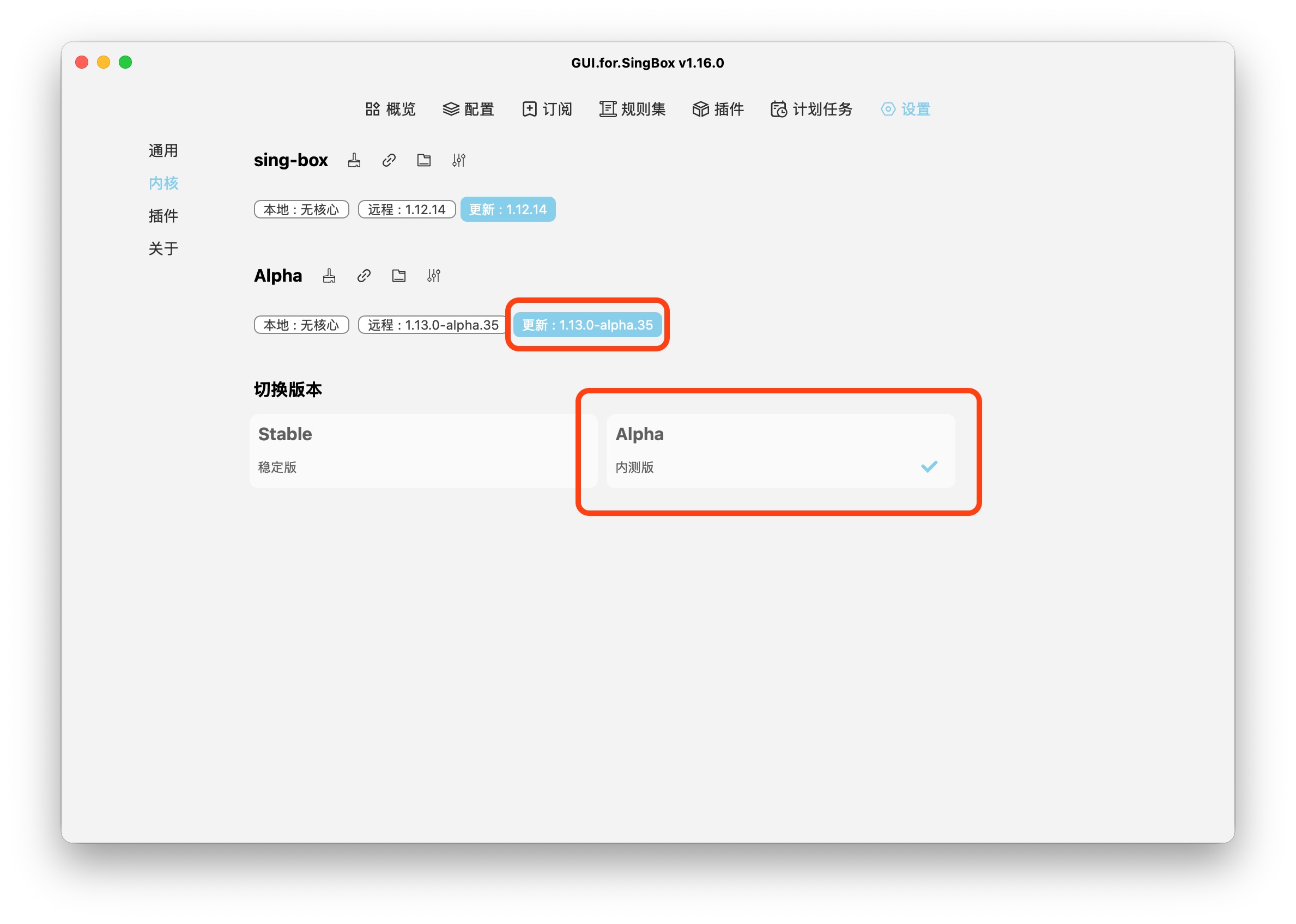Image resolution: width=1296 pixels, height=924 pixels.
Task: Click the remote 1.13.0-alpha.35 version tag
Action: [x=432, y=325]
